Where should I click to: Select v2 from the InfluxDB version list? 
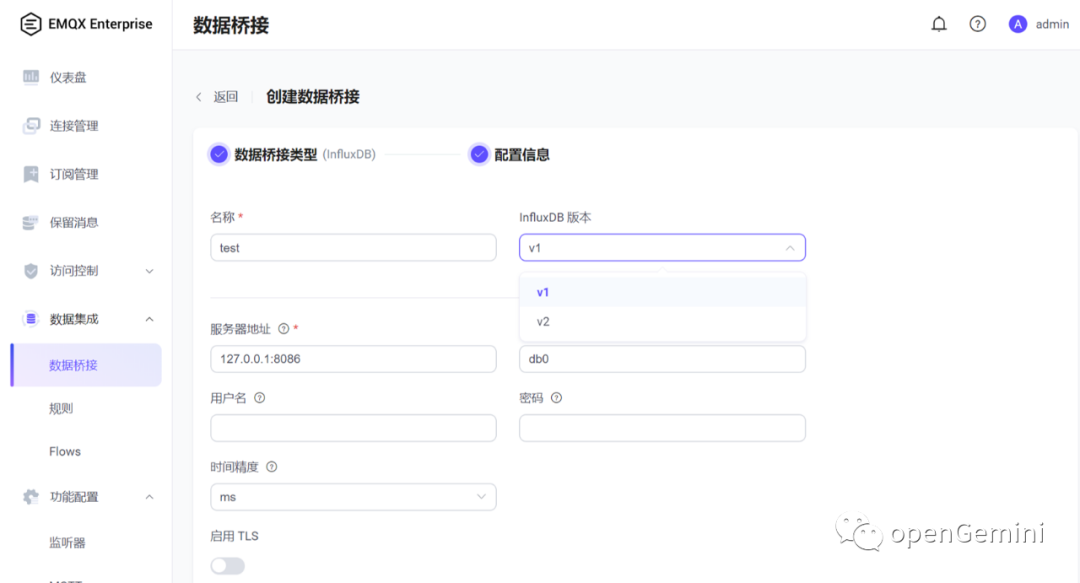coord(543,321)
